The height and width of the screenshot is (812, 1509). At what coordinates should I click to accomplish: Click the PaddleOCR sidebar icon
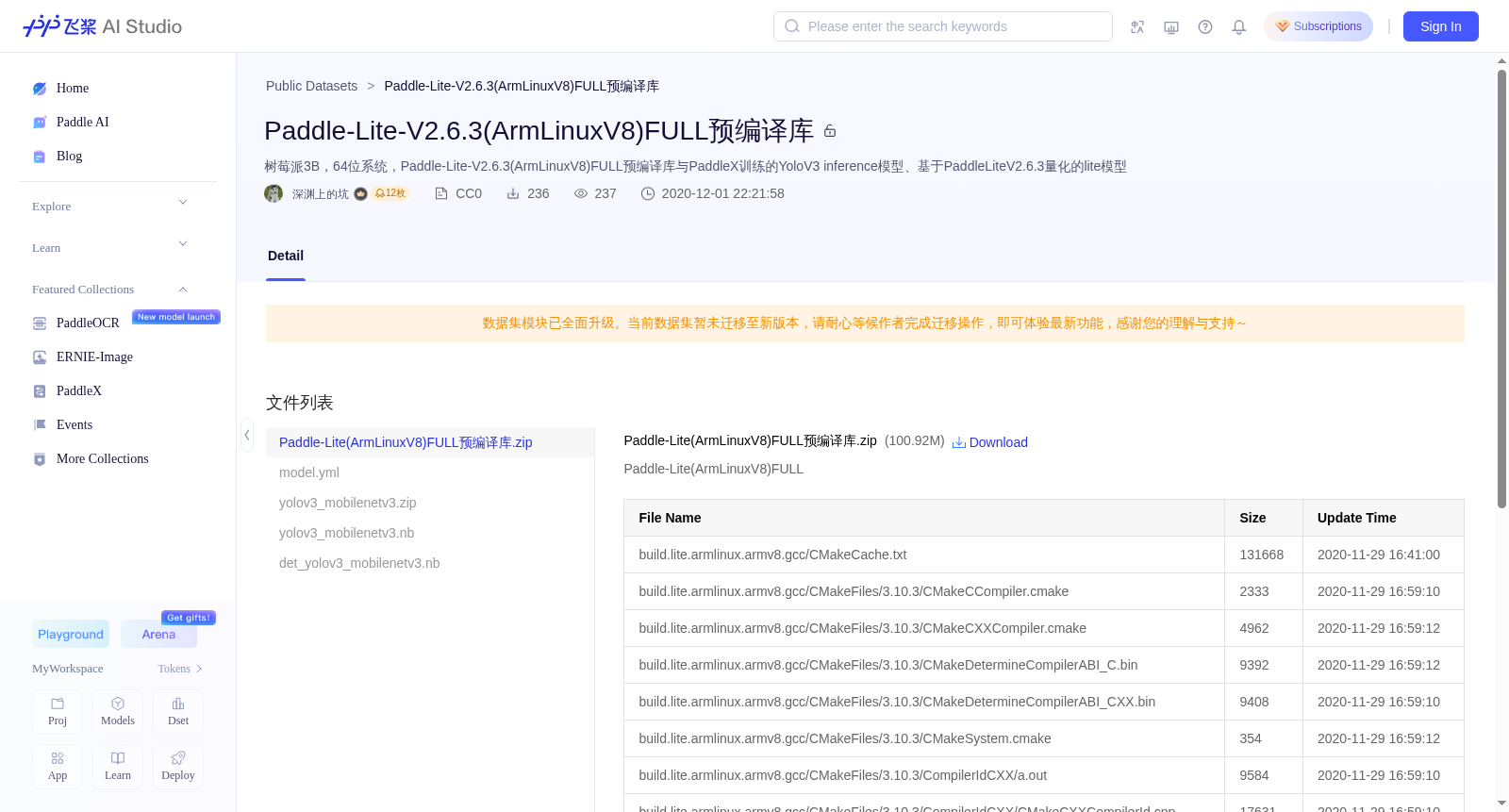click(x=40, y=323)
